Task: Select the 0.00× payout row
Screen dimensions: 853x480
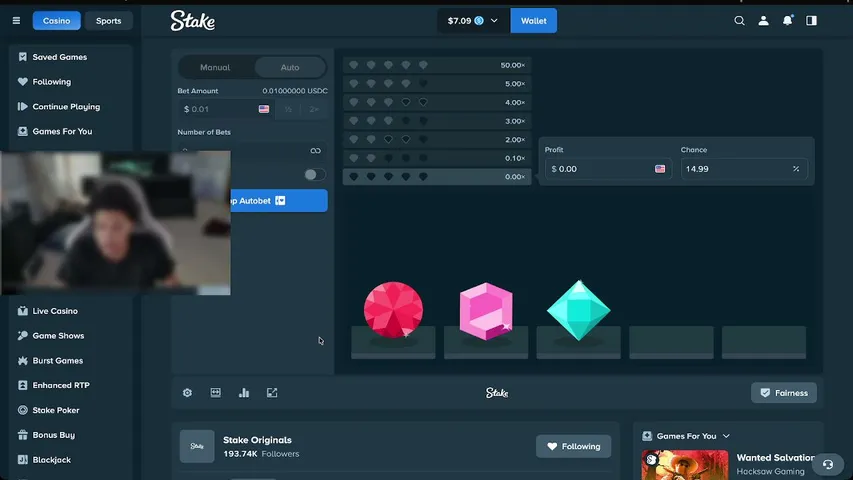Action: pyautogui.click(x=437, y=176)
